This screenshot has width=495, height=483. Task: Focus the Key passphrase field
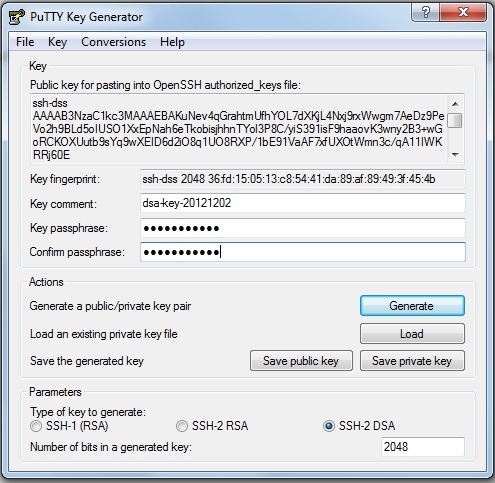[x=303, y=228]
